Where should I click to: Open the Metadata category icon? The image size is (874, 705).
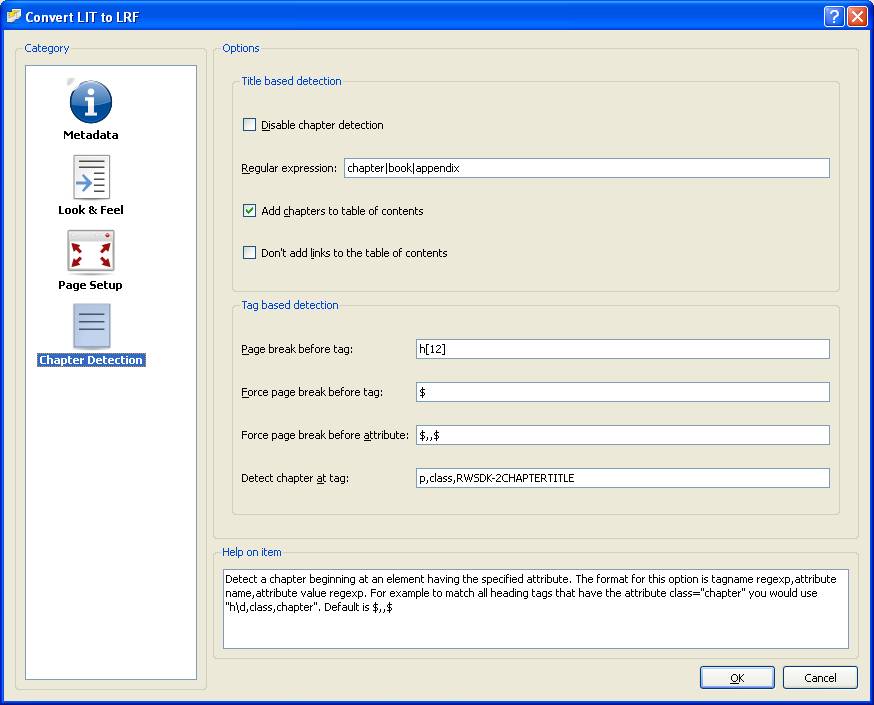pos(90,101)
